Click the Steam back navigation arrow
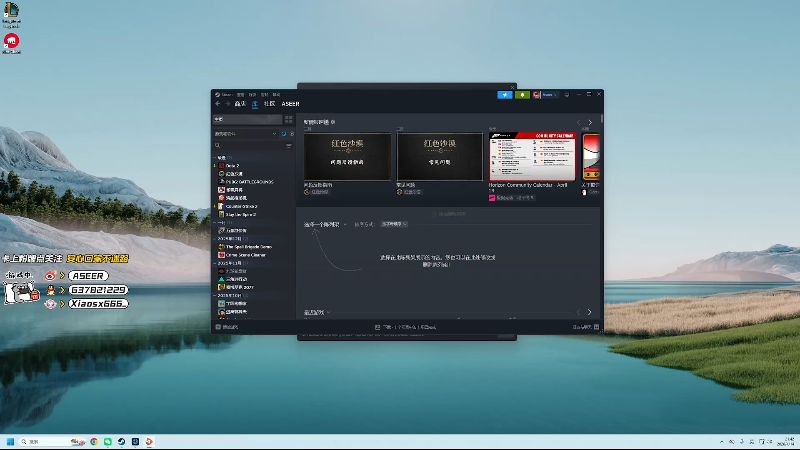Image resolution: width=800 pixels, height=450 pixels. point(218,104)
